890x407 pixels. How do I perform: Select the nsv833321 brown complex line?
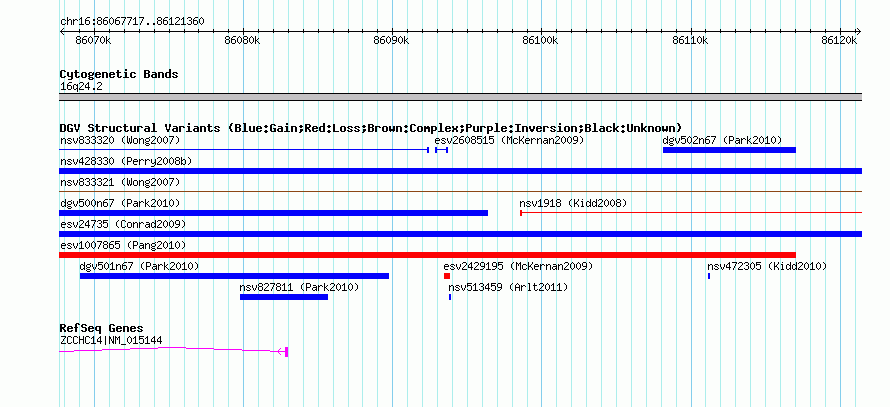coord(460,192)
